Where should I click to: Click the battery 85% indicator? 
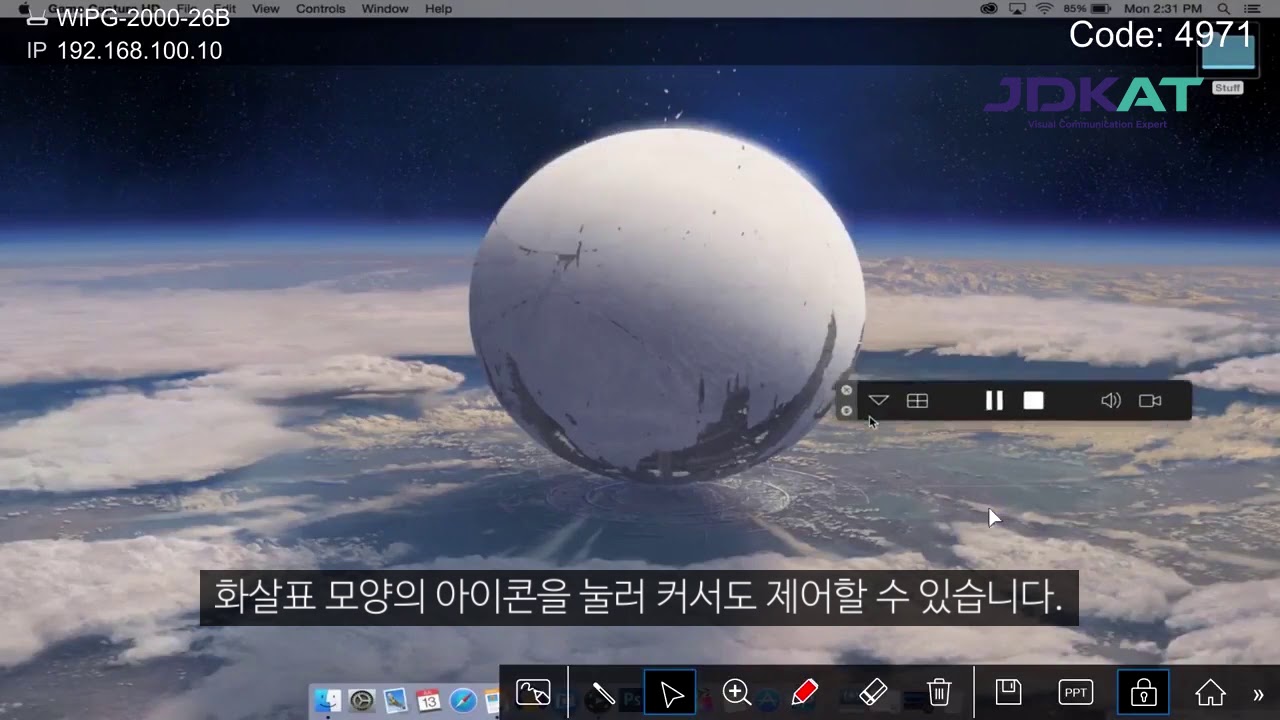click(x=1087, y=9)
